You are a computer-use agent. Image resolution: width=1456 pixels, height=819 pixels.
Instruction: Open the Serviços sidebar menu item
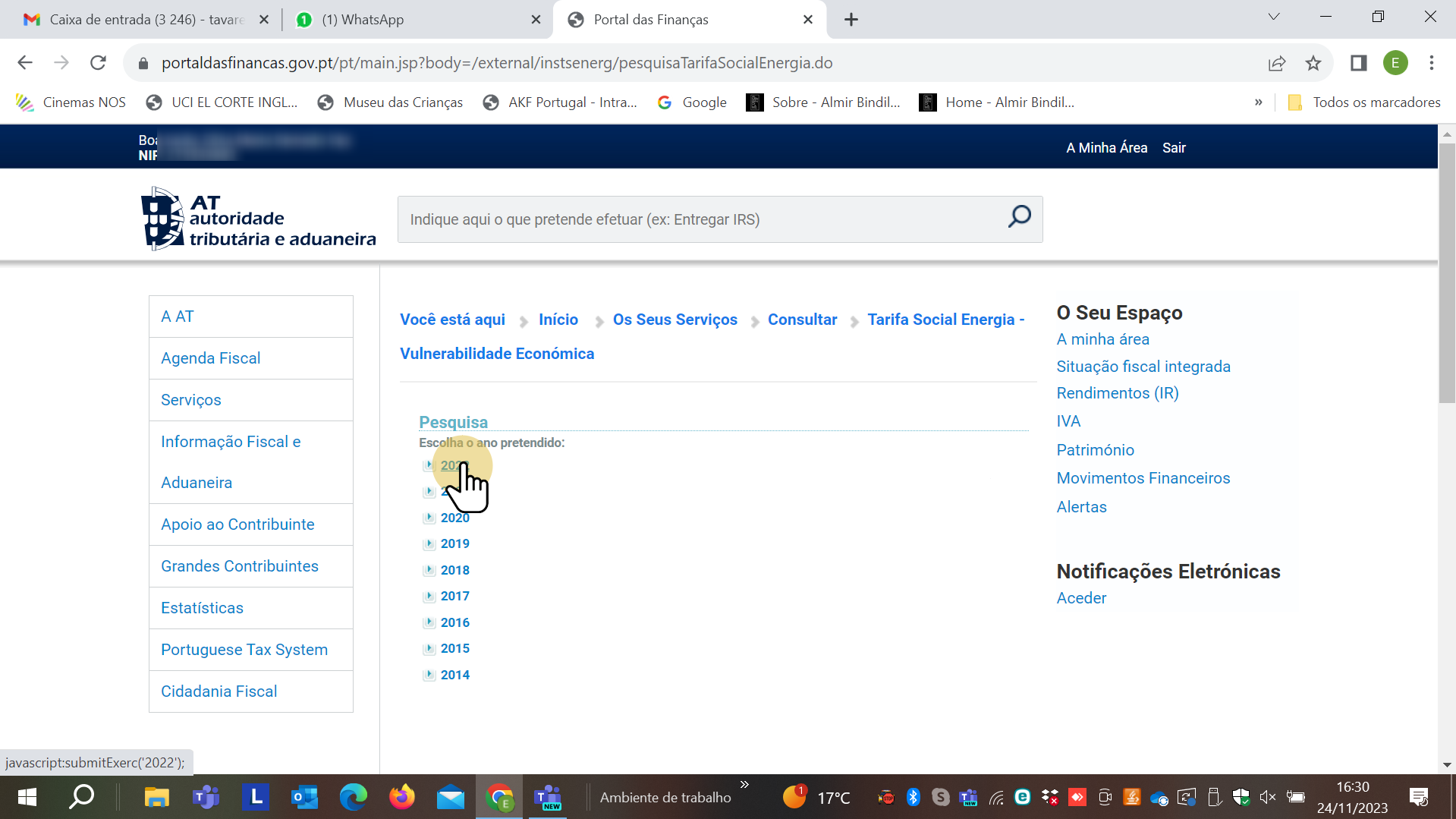[x=191, y=400]
